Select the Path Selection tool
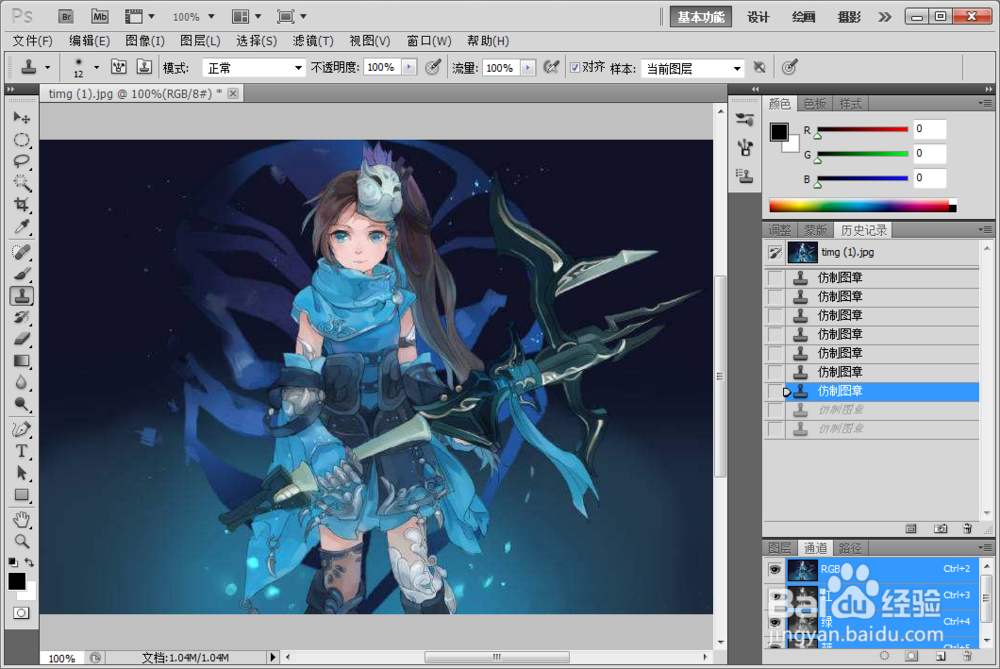The width and height of the screenshot is (1000, 669). [x=22, y=473]
